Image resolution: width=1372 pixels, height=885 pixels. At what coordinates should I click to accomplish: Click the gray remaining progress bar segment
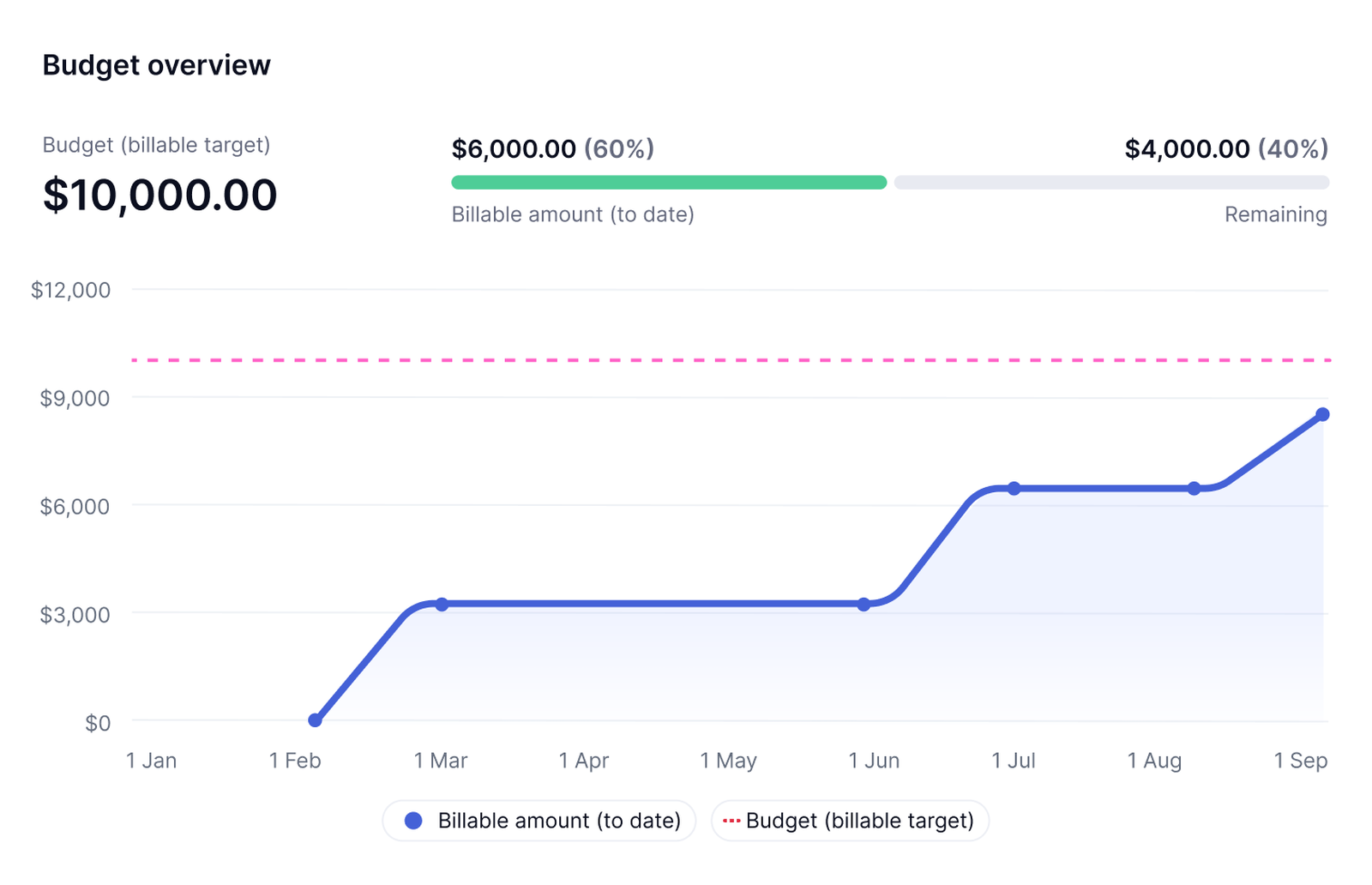pos(1111,183)
